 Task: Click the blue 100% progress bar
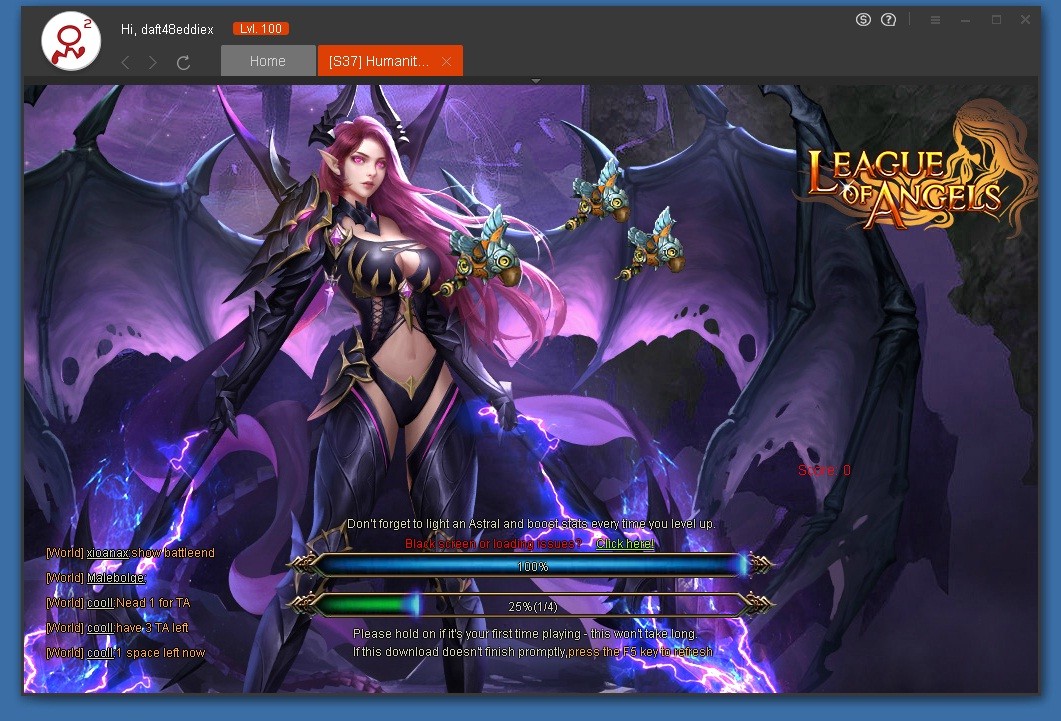click(x=532, y=566)
